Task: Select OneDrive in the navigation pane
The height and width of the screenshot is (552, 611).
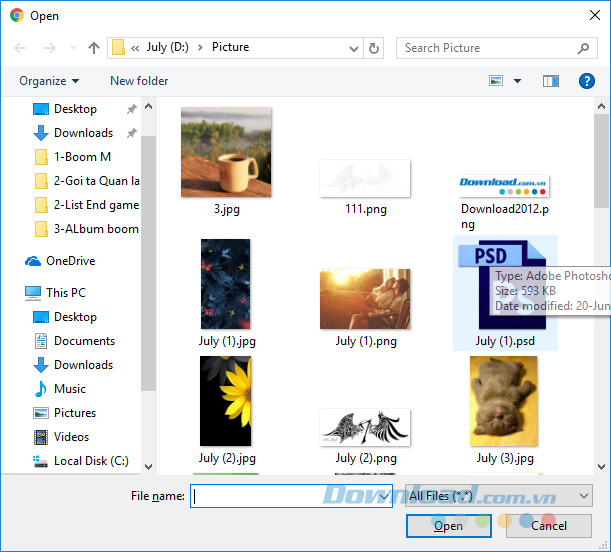Action: [70, 261]
